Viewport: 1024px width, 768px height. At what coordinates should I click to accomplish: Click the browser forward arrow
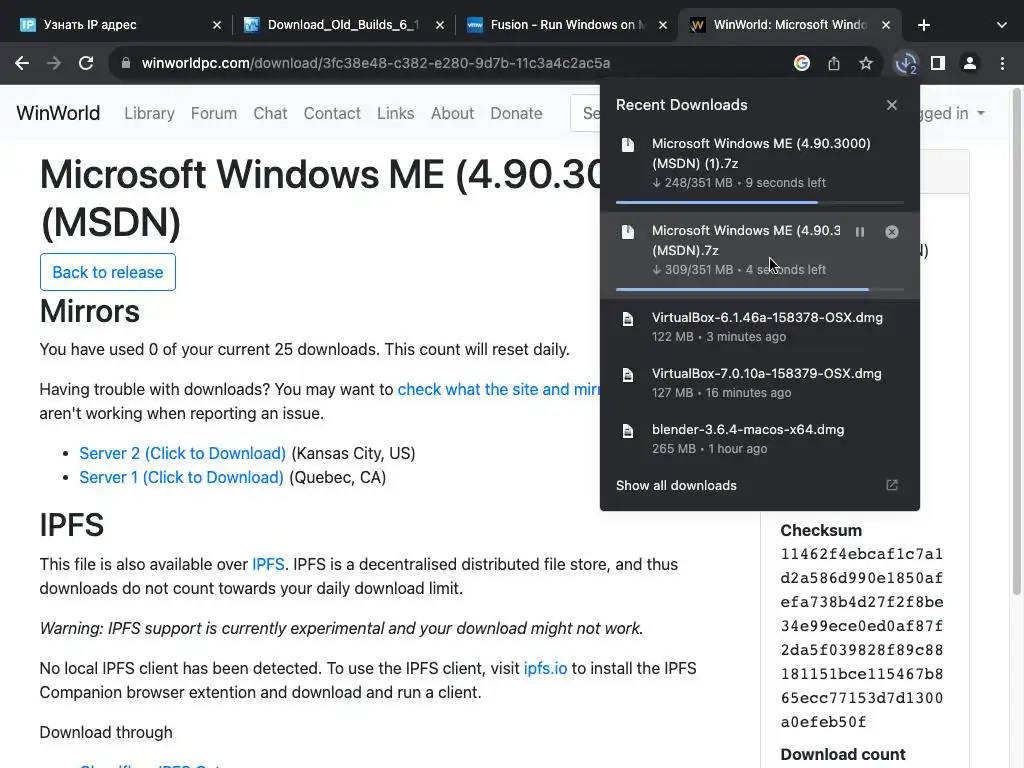(x=54, y=63)
